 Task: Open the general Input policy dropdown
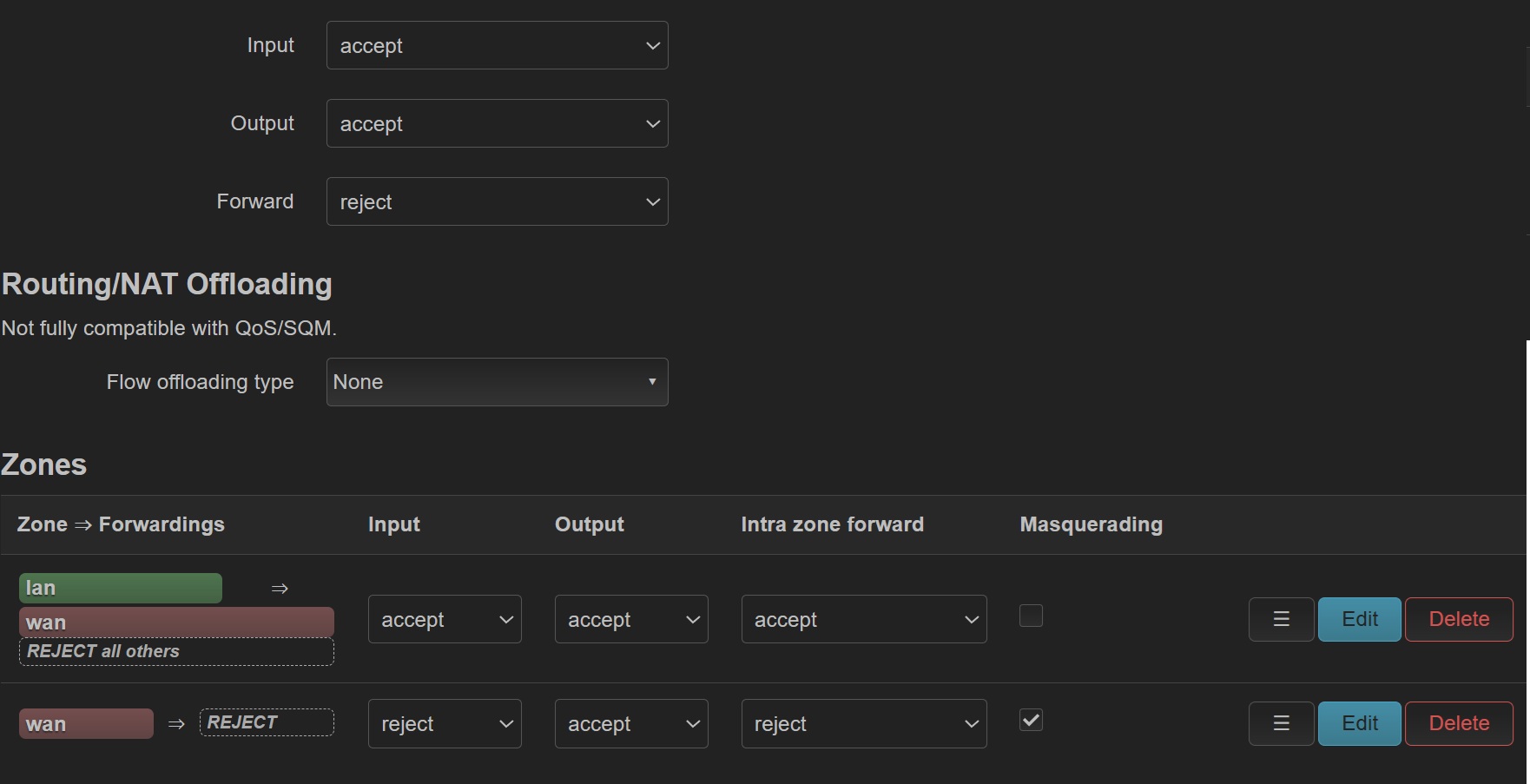tap(497, 45)
